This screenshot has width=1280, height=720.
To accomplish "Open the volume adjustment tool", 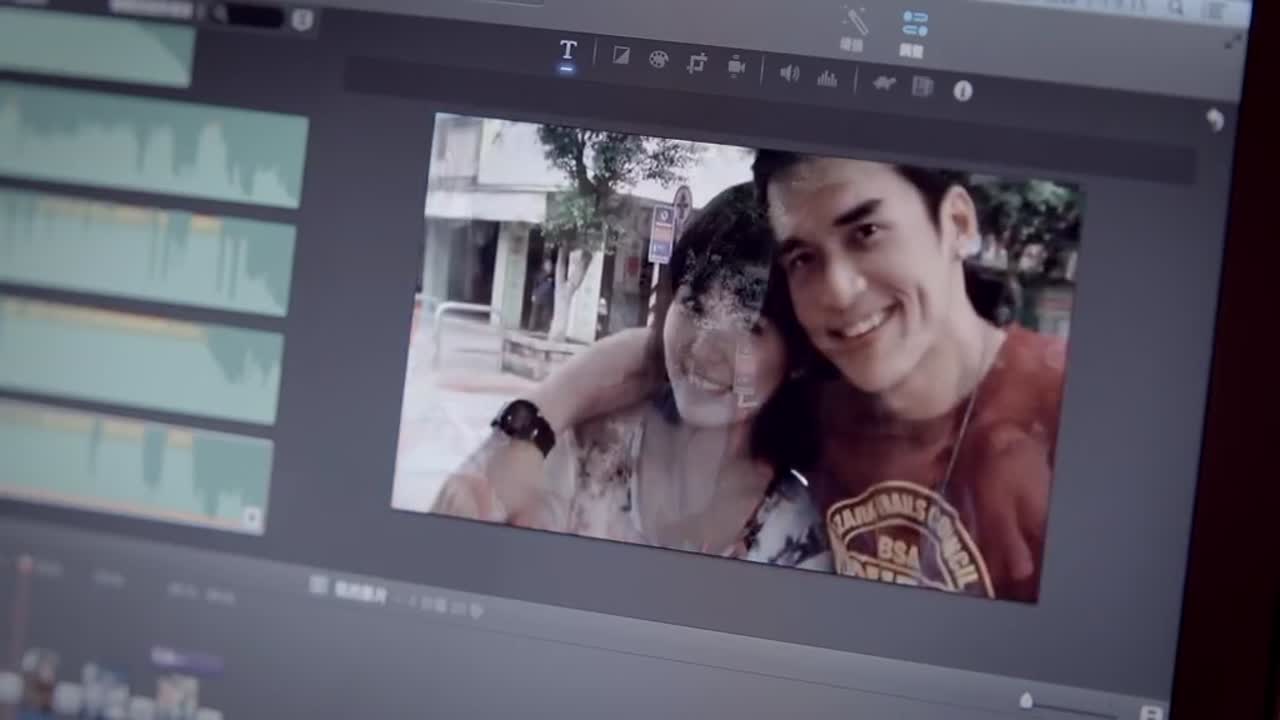I will pyautogui.click(x=789, y=73).
